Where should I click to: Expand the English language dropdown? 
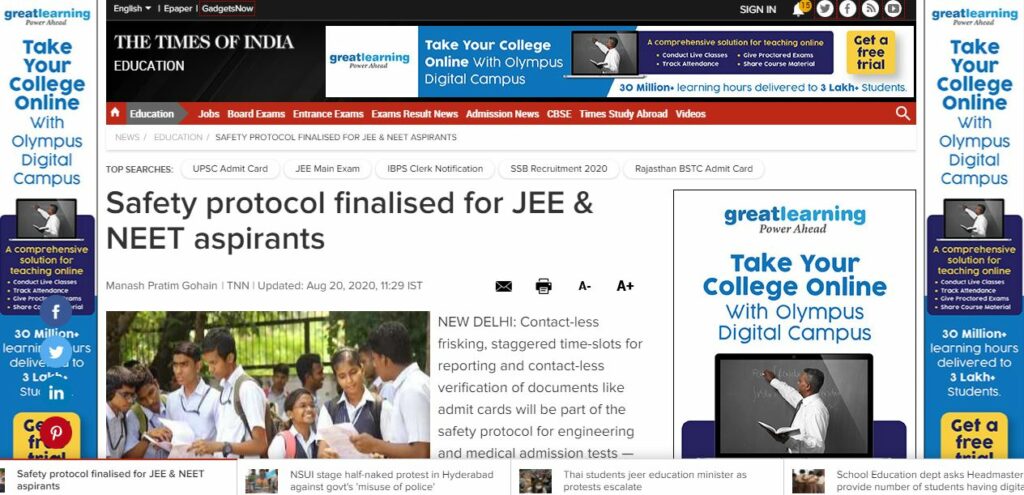pos(132,8)
